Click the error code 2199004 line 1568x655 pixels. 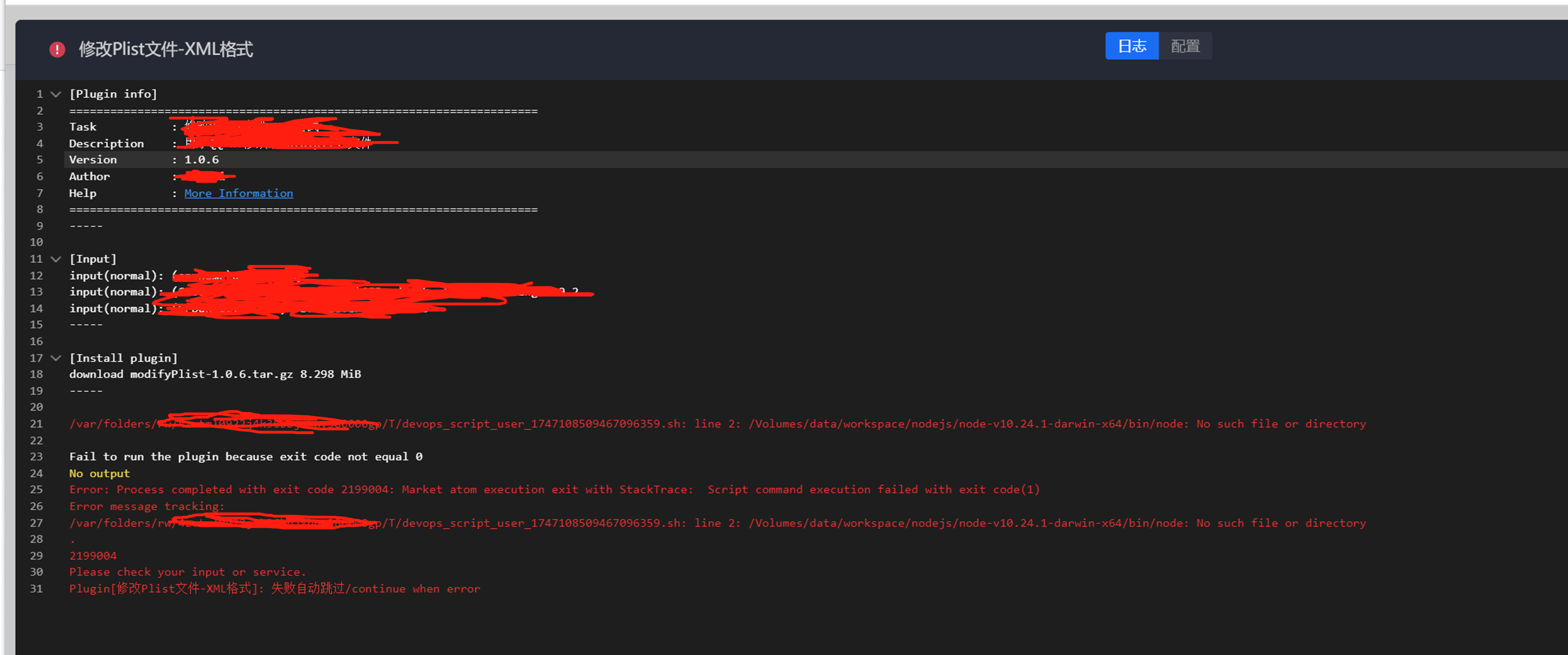pos(93,556)
